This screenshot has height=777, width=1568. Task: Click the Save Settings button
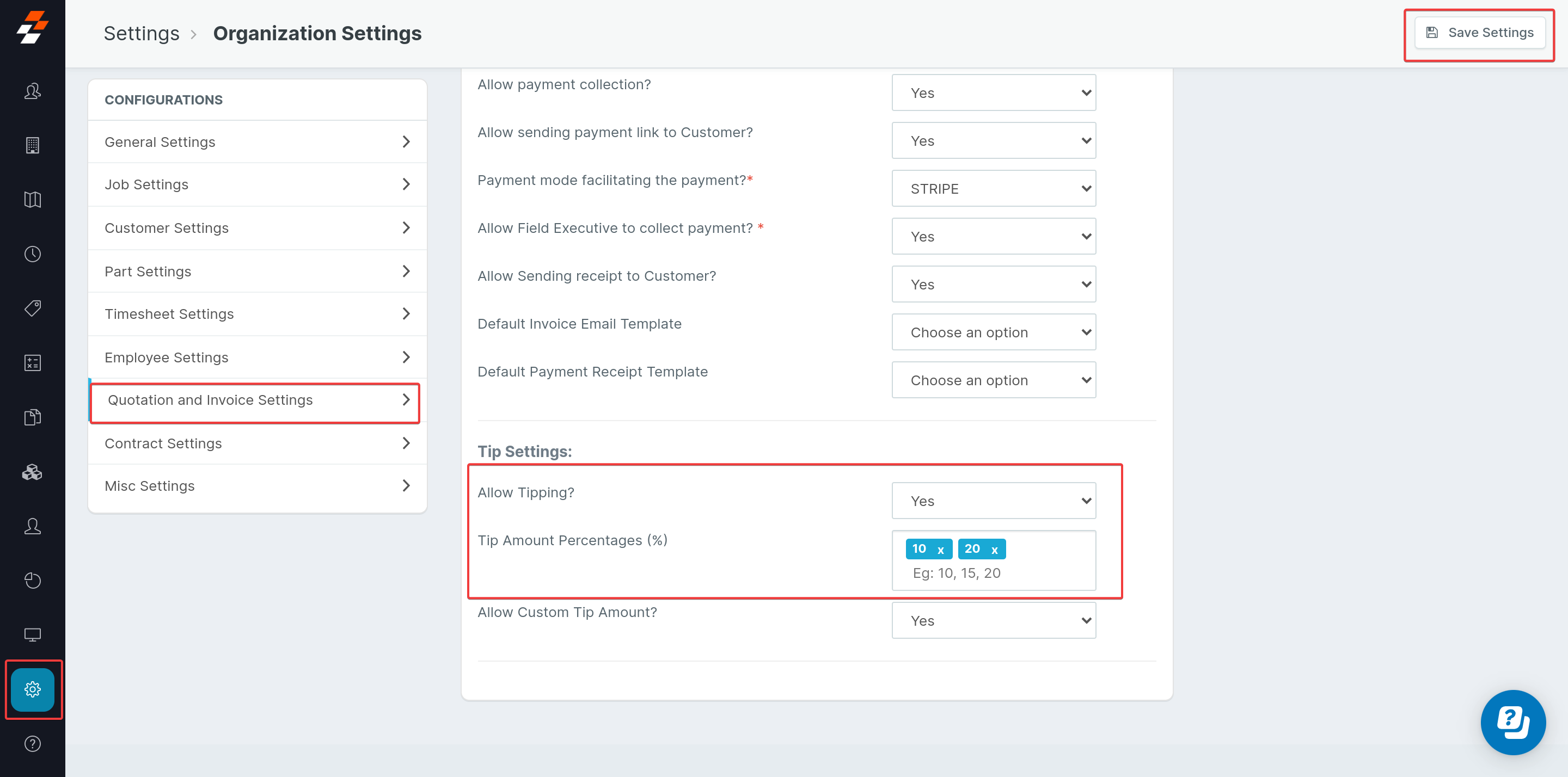1479,33
